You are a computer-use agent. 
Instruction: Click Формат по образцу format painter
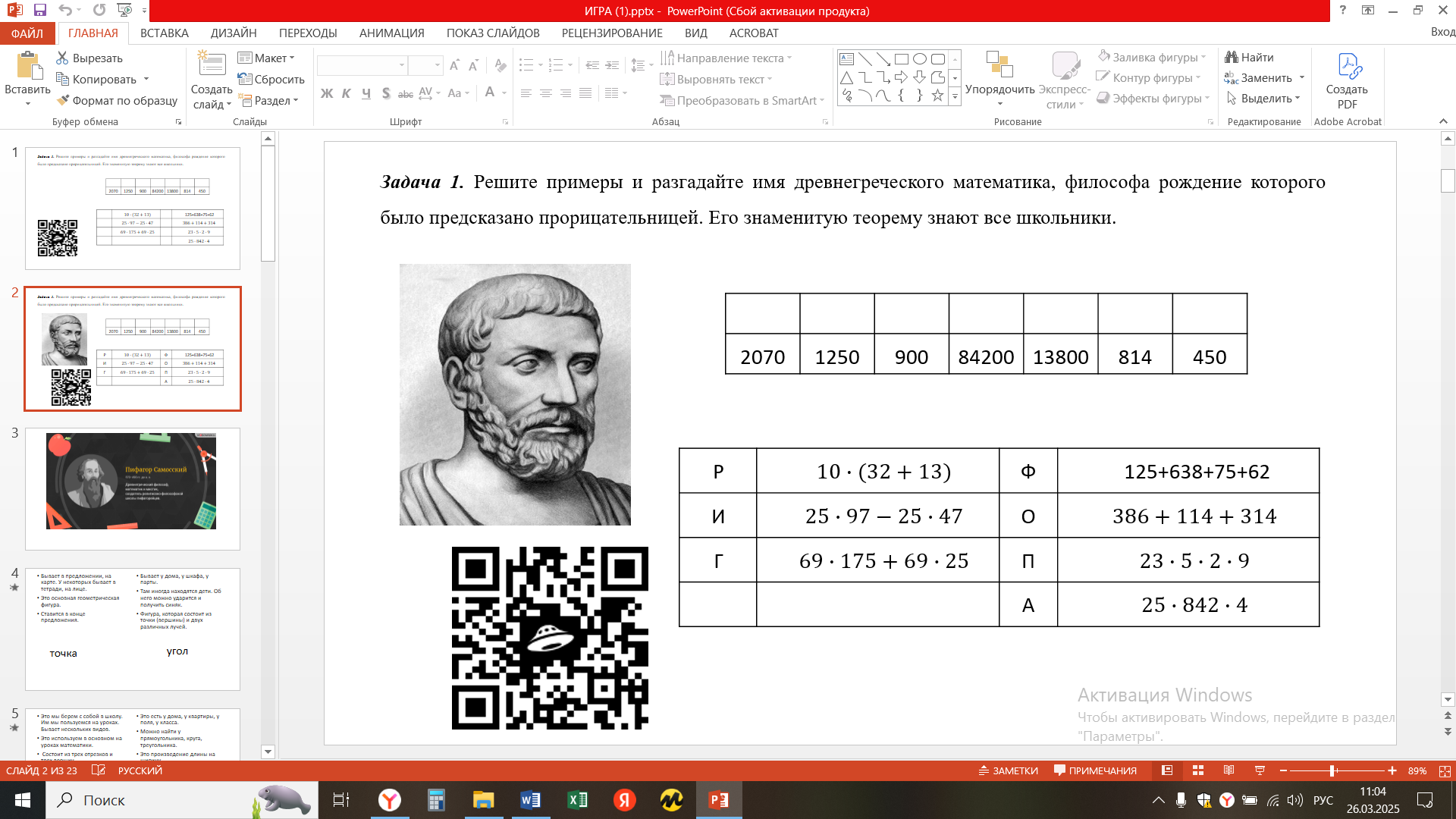(x=117, y=100)
